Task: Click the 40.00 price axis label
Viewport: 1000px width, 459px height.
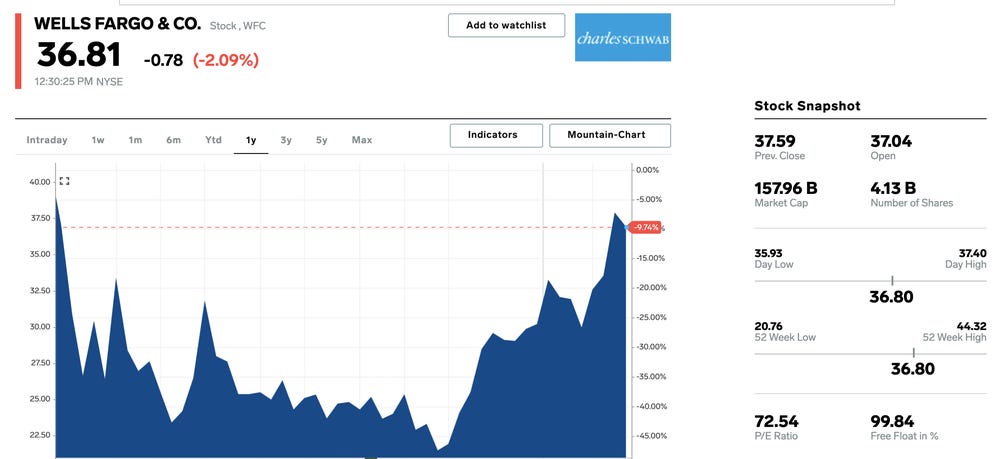Action: point(39,182)
